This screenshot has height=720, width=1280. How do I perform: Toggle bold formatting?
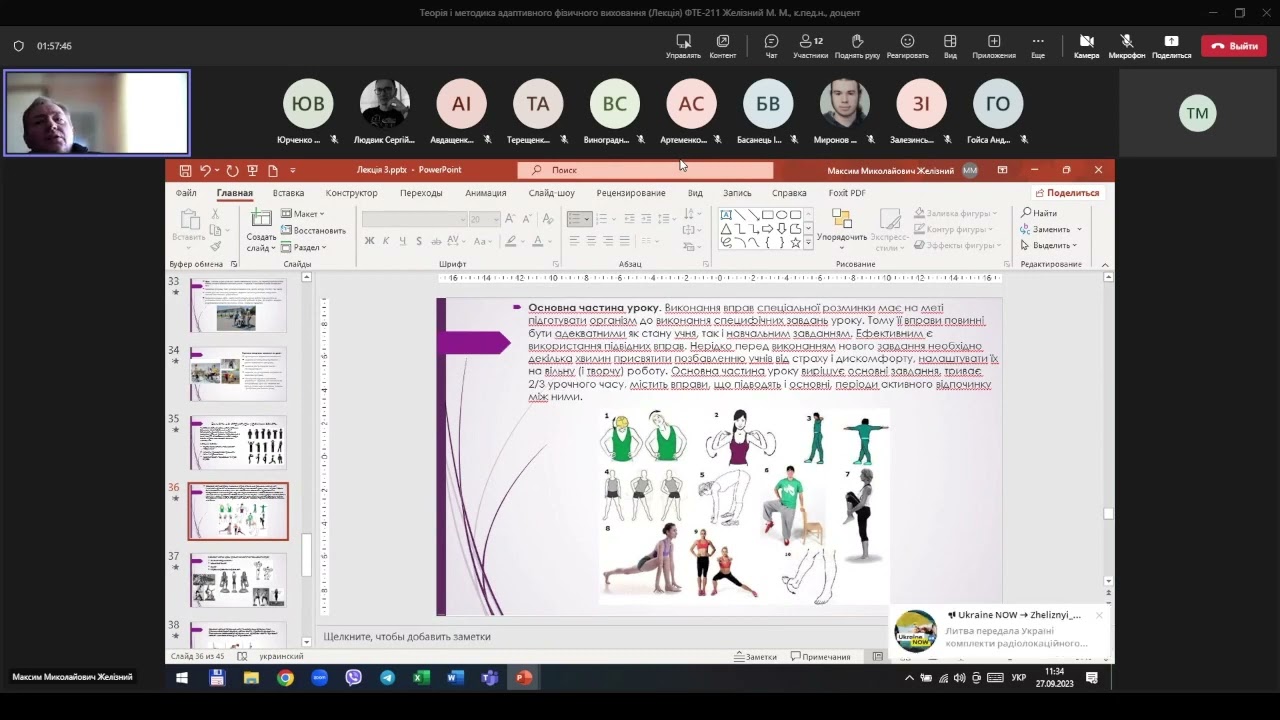click(369, 241)
